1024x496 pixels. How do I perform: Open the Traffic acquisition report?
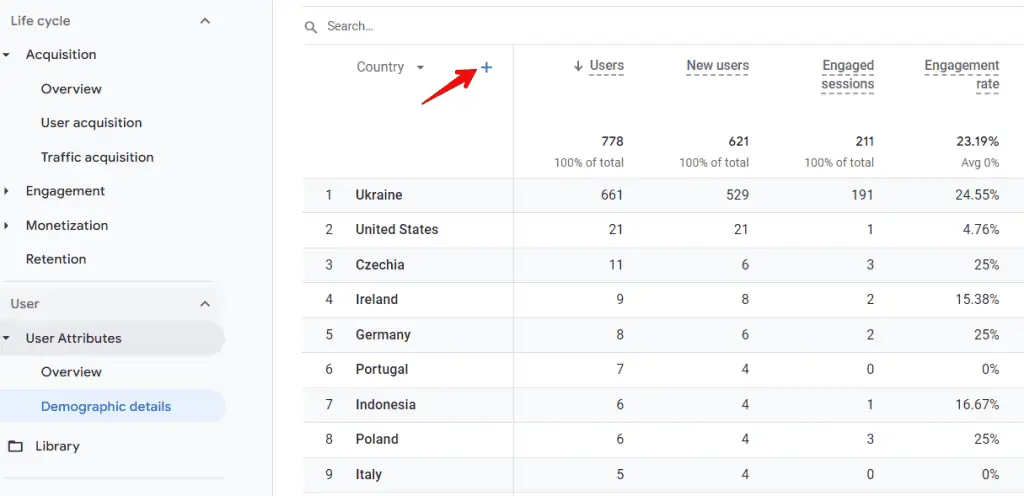coord(97,157)
